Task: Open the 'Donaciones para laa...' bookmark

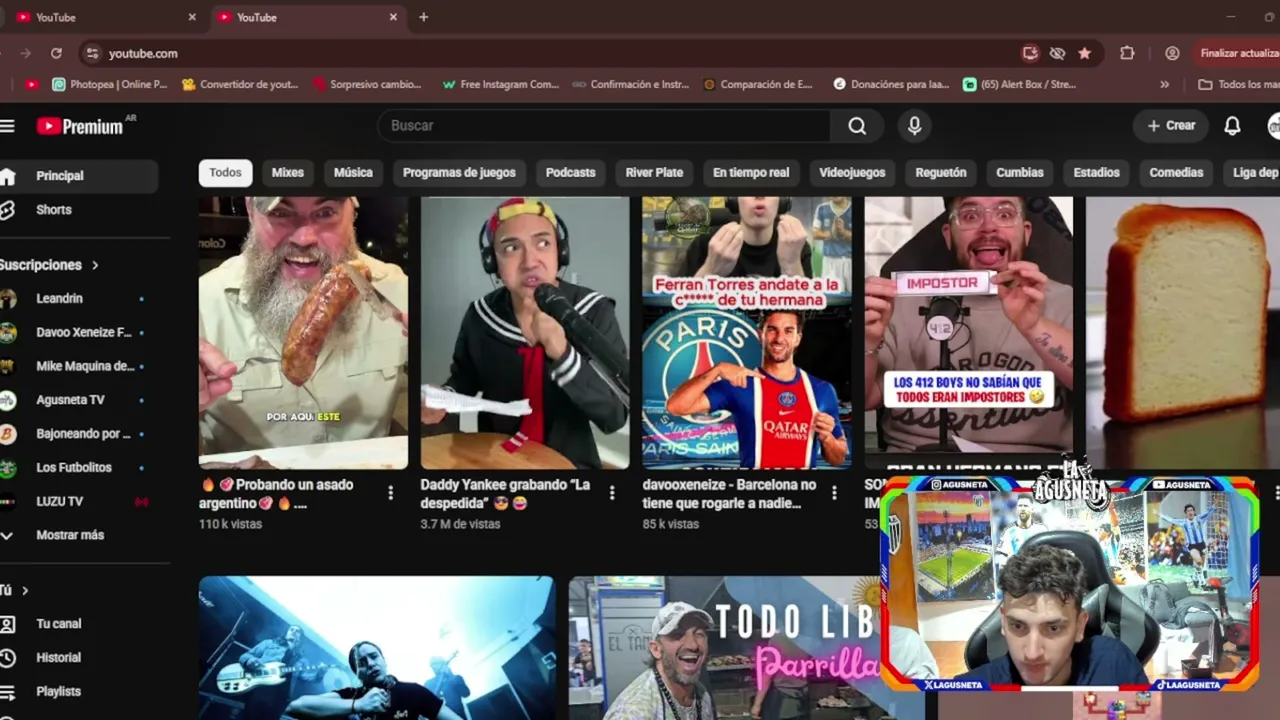Action: [x=891, y=84]
